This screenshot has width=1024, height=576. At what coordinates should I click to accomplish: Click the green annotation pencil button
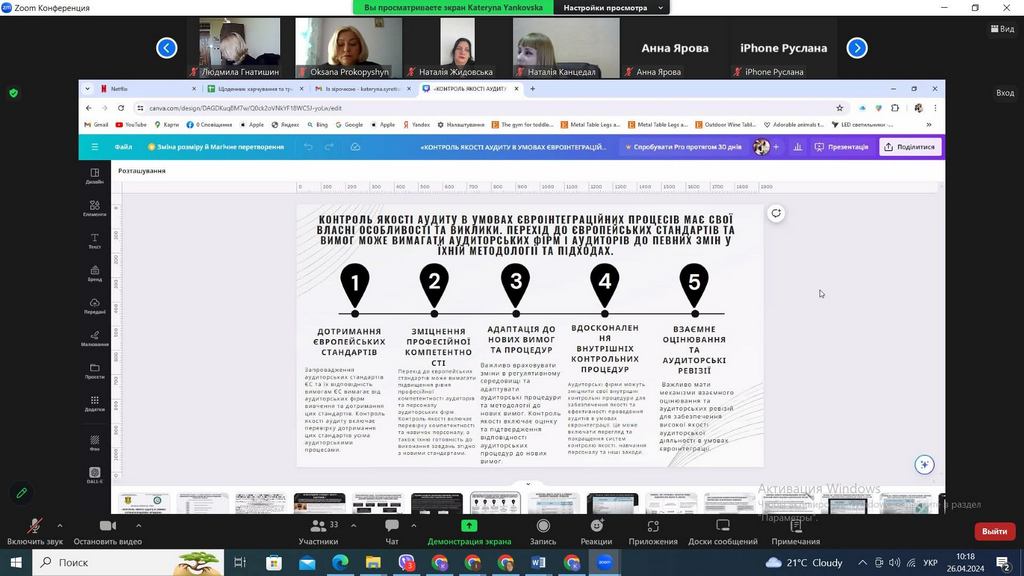(21, 494)
